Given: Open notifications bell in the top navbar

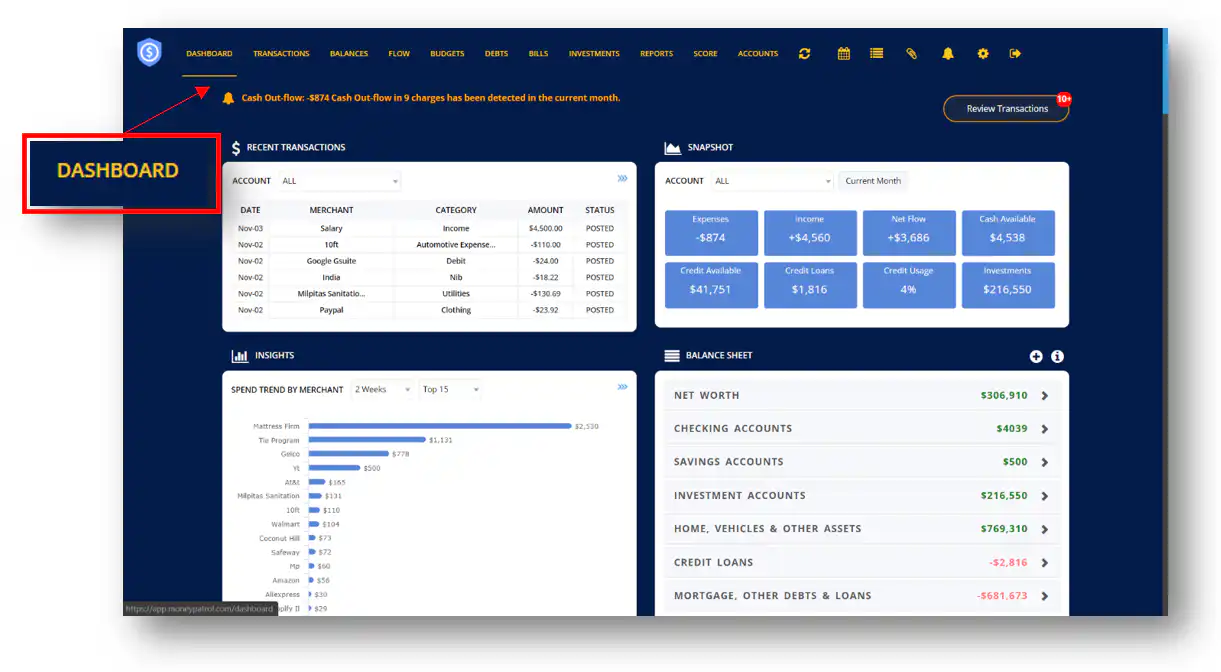Looking at the screenshot, I should pyautogui.click(x=947, y=54).
